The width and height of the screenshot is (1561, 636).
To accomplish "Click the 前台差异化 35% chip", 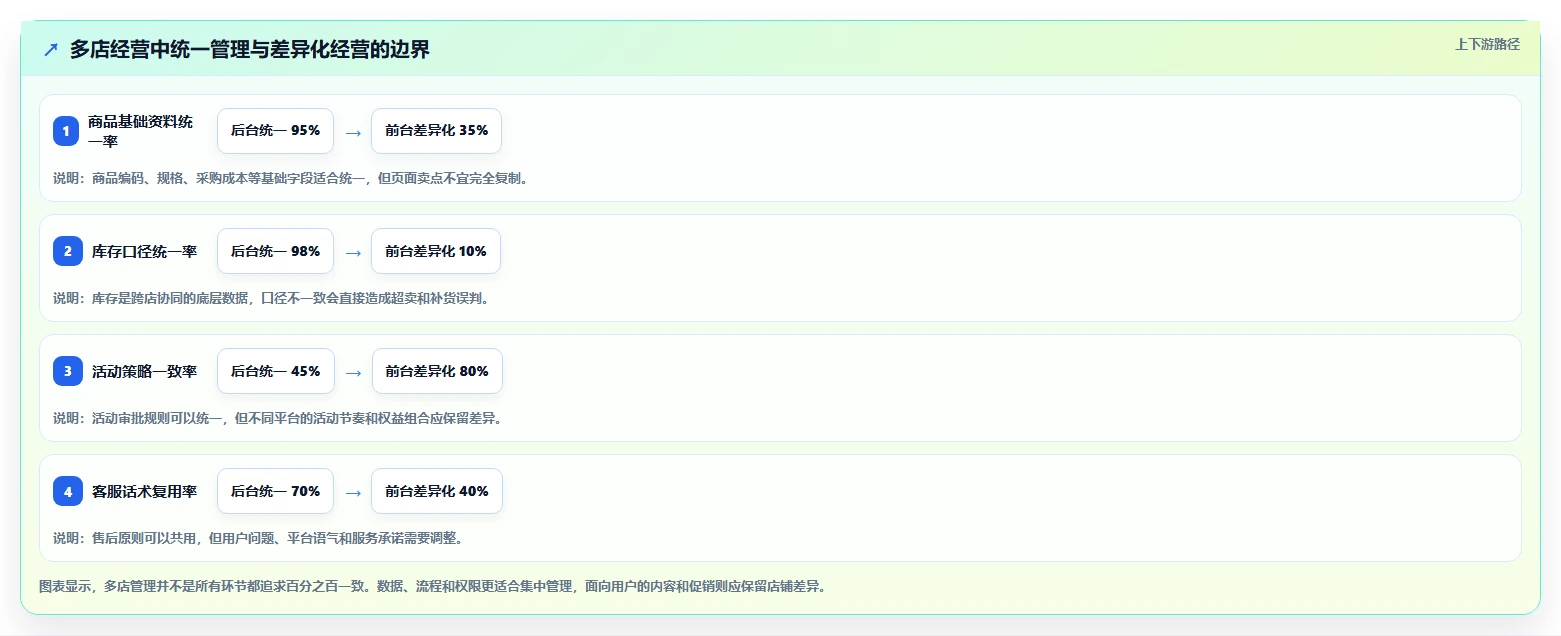I will pos(436,131).
